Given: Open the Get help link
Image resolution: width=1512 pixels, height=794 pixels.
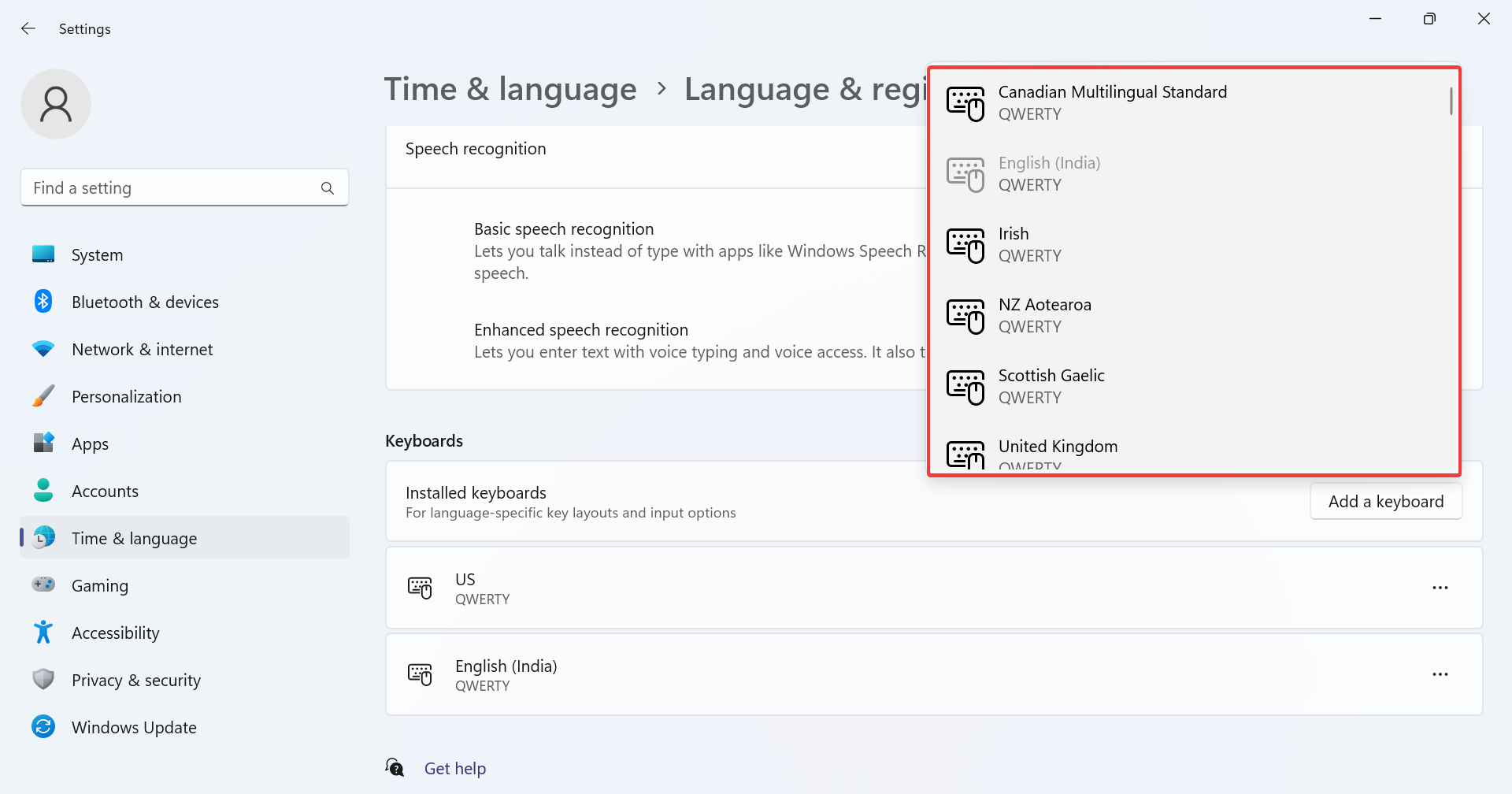Looking at the screenshot, I should 455,767.
